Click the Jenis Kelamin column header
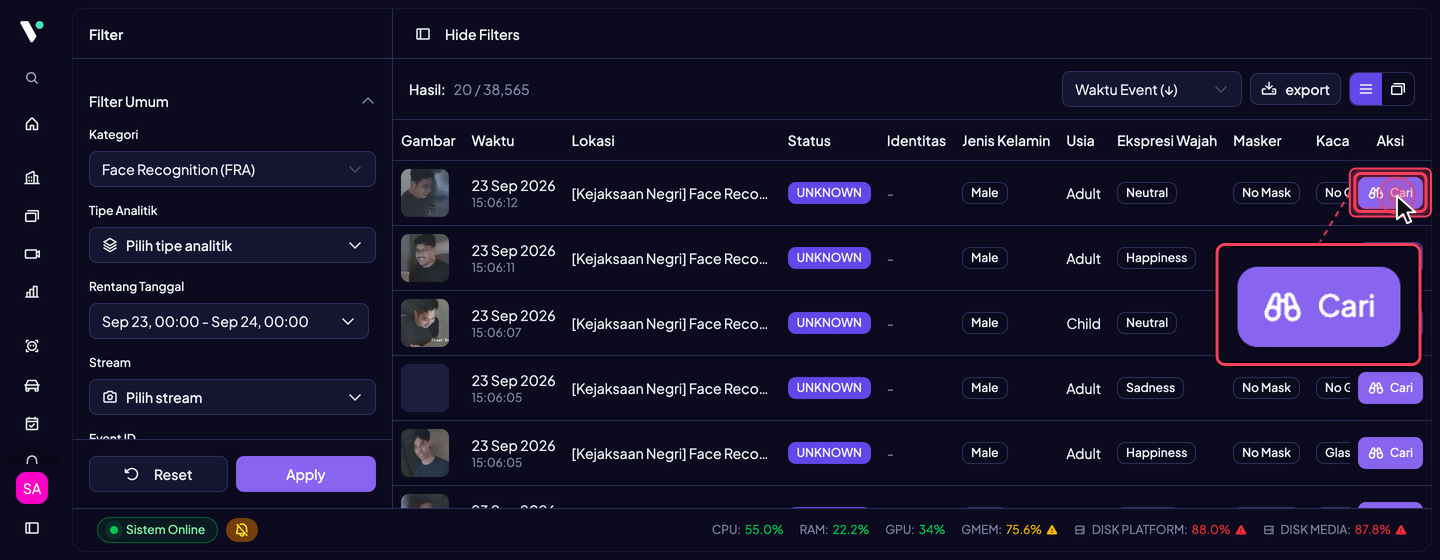1440x560 pixels. click(x=1006, y=141)
